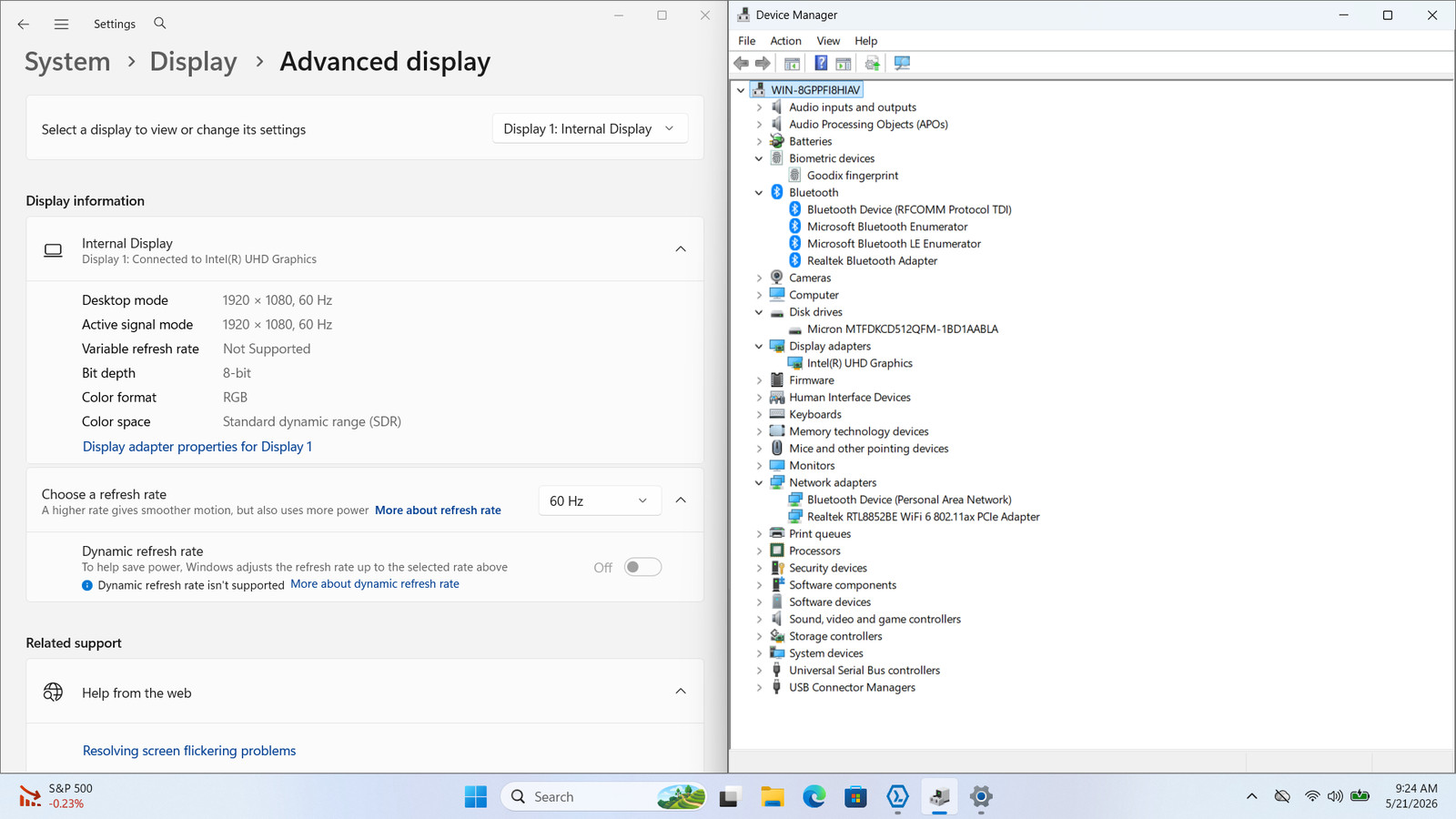Viewport: 1456px width, 819px height.
Task: Click More about dynamic refresh rate link
Action: pos(375,584)
